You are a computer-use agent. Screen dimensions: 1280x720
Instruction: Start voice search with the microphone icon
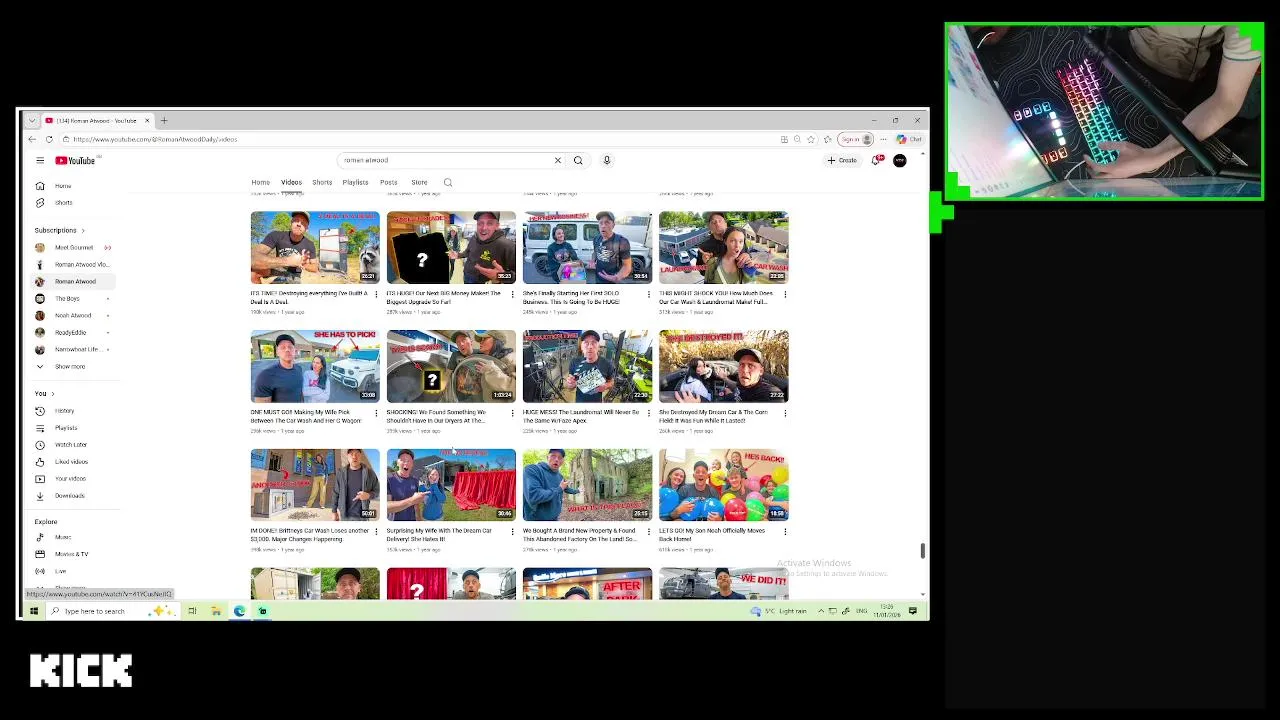pyautogui.click(x=606, y=160)
